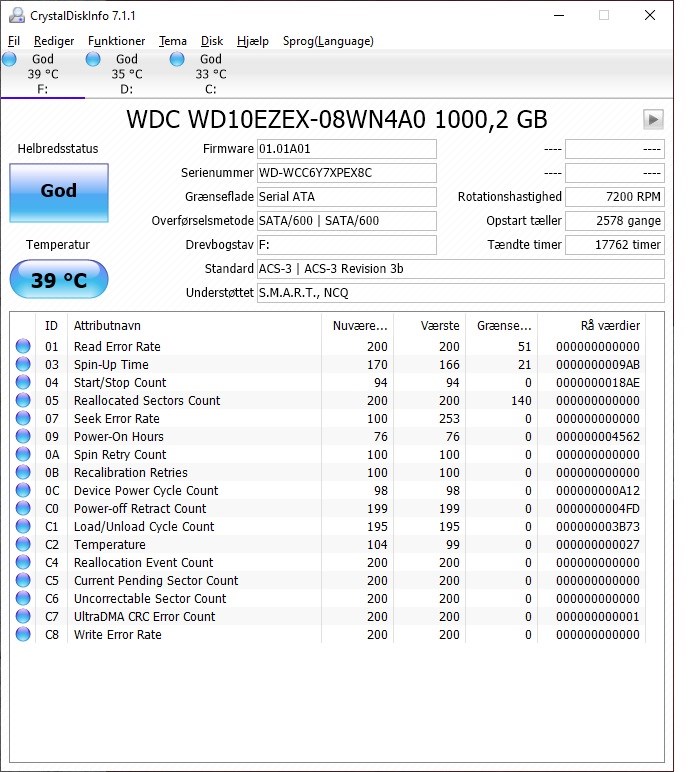Click status orb for Device Power Cycle Count
Image resolution: width=700 pixels, height=772 pixels.
pos(23,490)
